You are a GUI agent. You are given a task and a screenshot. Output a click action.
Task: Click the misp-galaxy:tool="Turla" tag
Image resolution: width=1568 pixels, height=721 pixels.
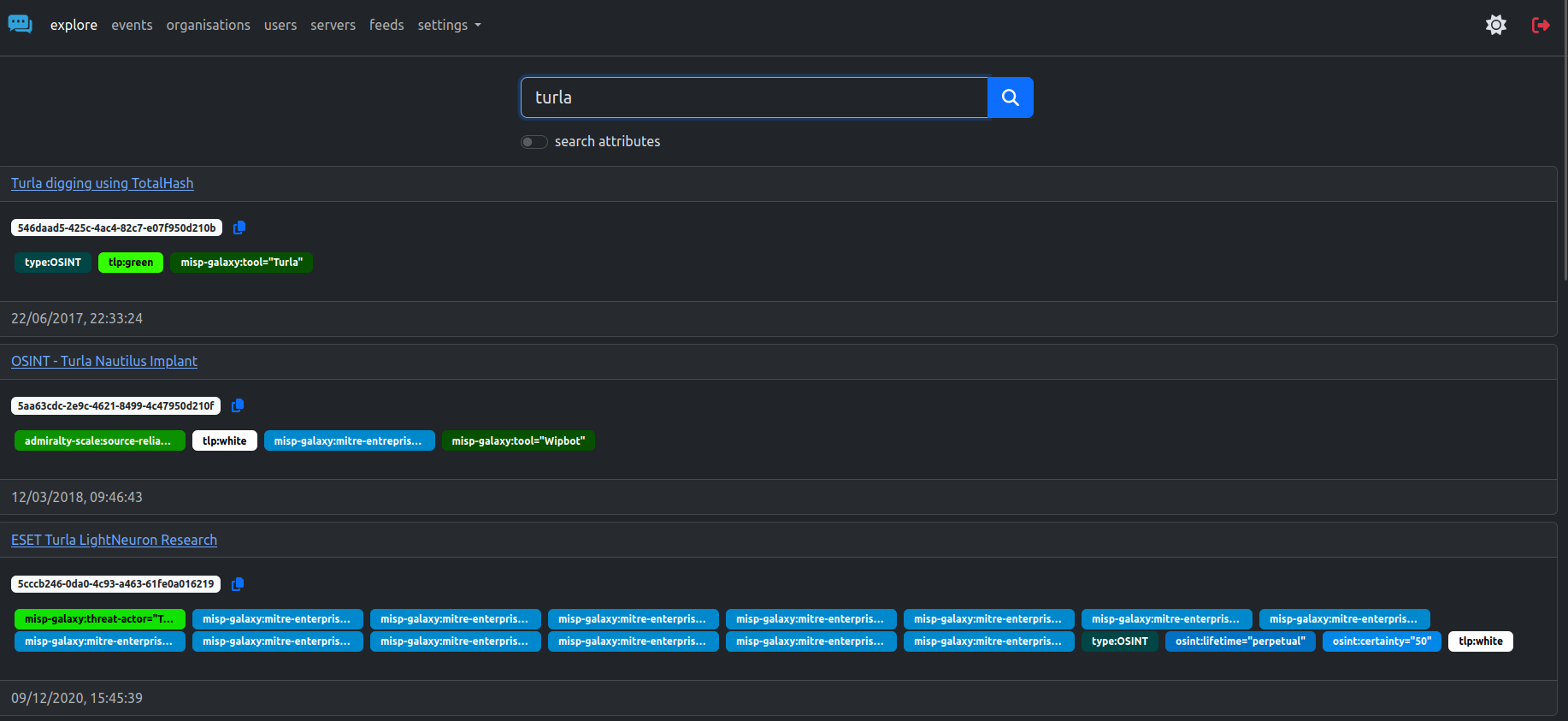pyautogui.click(x=242, y=263)
